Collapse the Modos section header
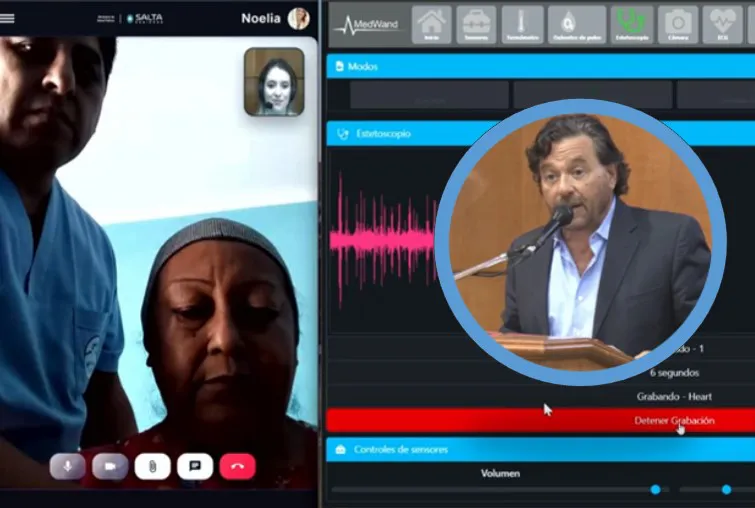The width and height of the screenshot is (755, 508). (540, 66)
